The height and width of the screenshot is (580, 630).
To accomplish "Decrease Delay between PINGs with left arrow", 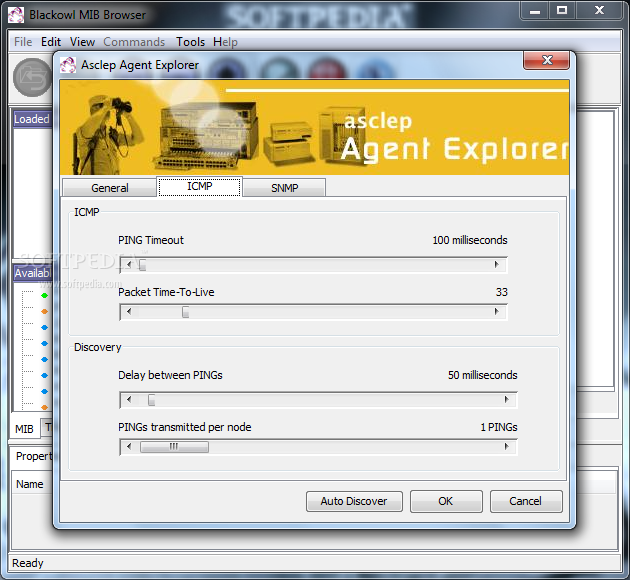I will pos(129,400).
